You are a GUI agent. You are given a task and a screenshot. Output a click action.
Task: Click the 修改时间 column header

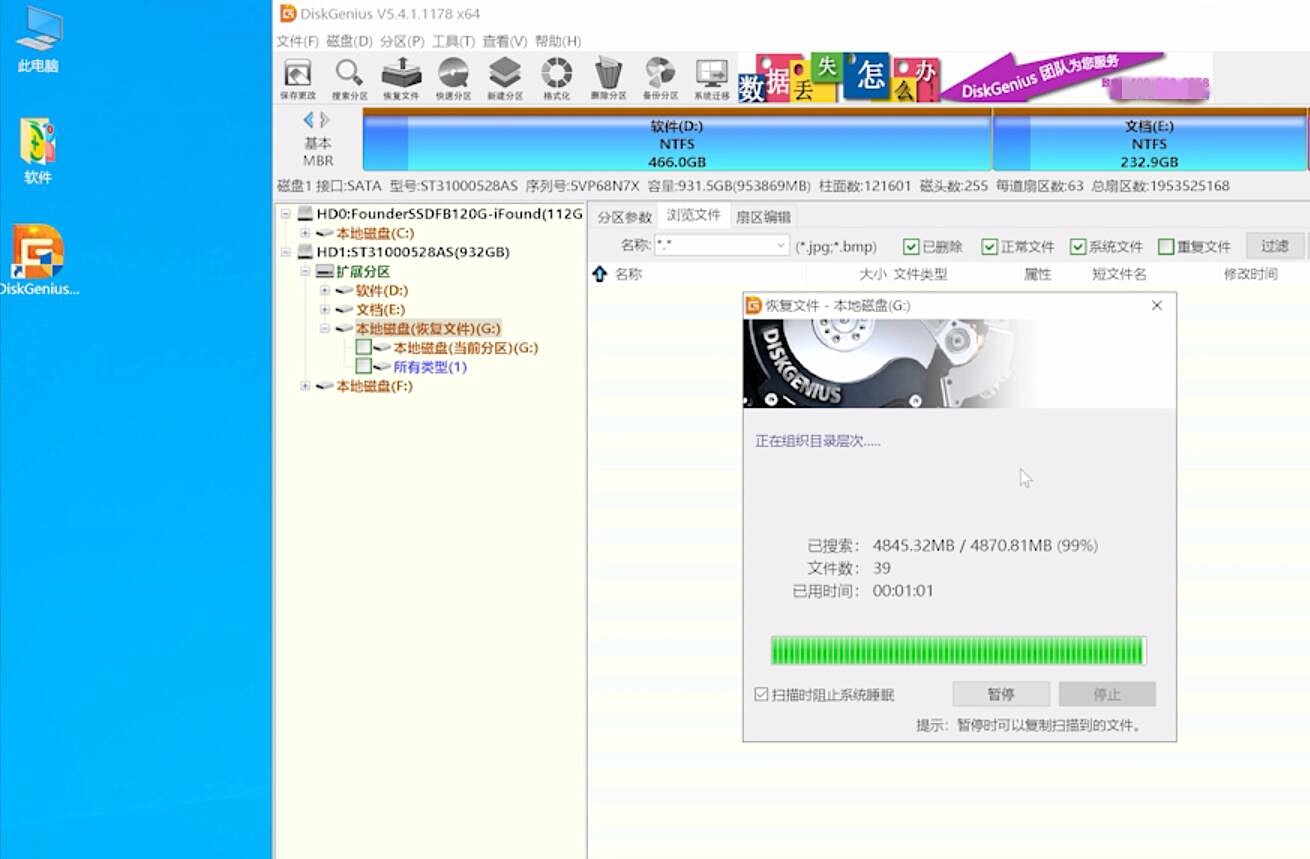coord(1250,274)
